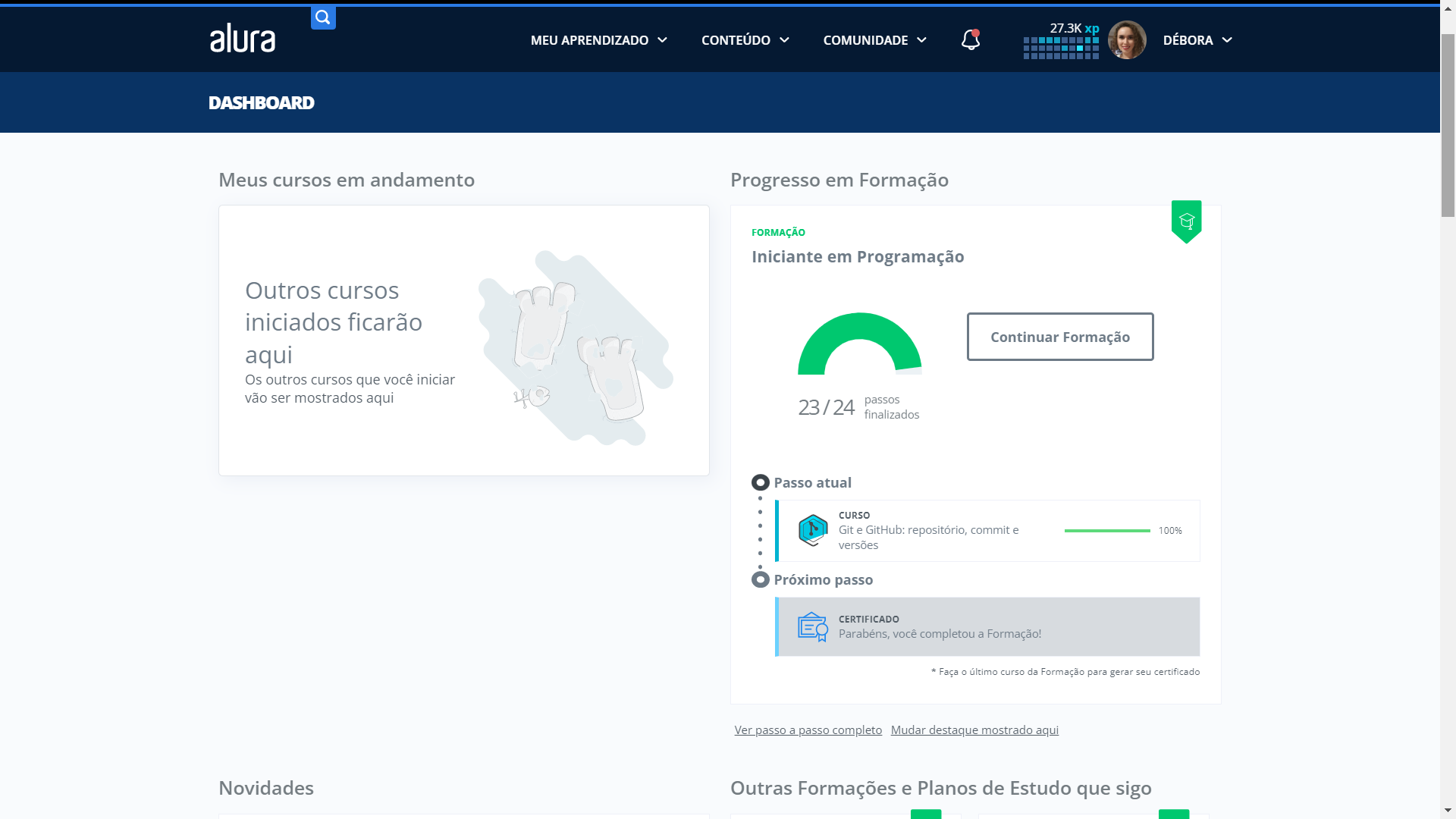The width and height of the screenshot is (1456, 819).
Task: Click the empty courses gloves illustration
Action: click(x=576, y=348)
